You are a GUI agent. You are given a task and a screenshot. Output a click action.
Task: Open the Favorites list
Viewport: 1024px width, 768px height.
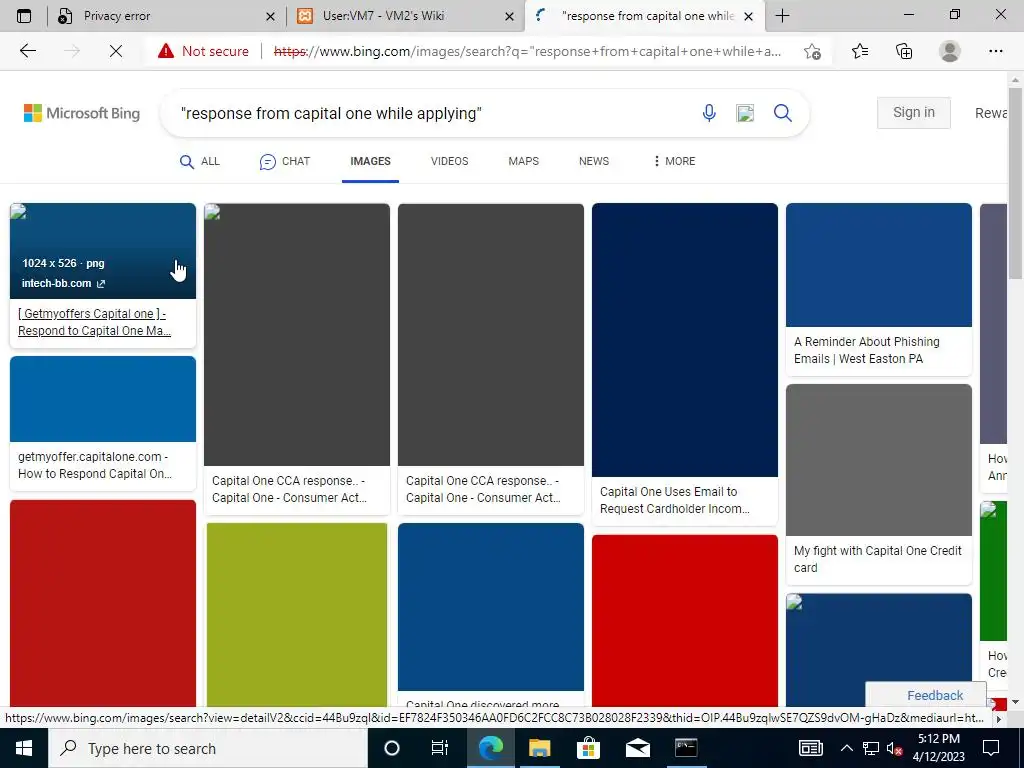click(x=859, y=51)
